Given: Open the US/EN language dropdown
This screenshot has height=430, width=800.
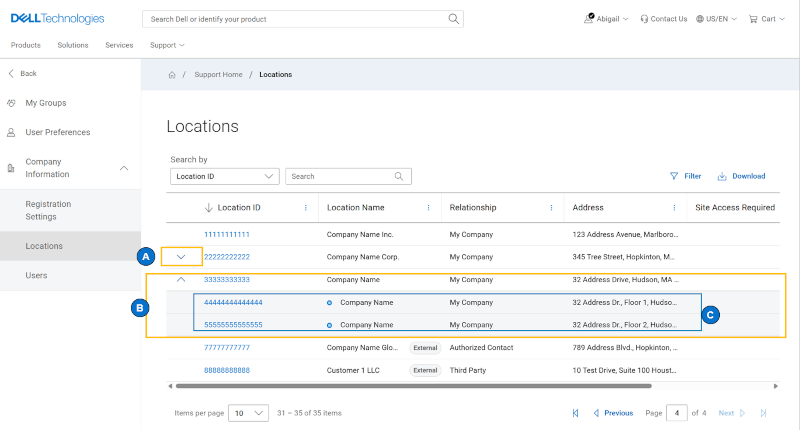Looking at the screenshot, I should pyautogui.click(x=734, y=19).
